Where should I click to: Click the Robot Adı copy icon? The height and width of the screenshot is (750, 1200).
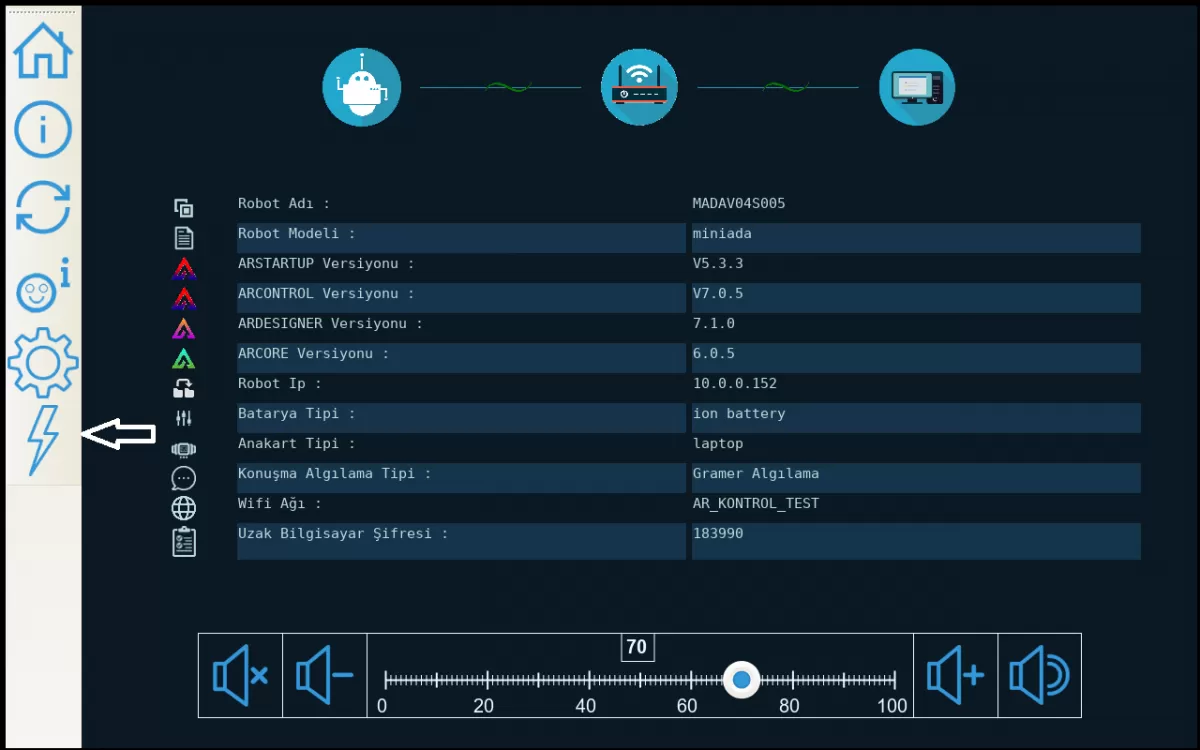pyautogui.click(x=184, y=208)
